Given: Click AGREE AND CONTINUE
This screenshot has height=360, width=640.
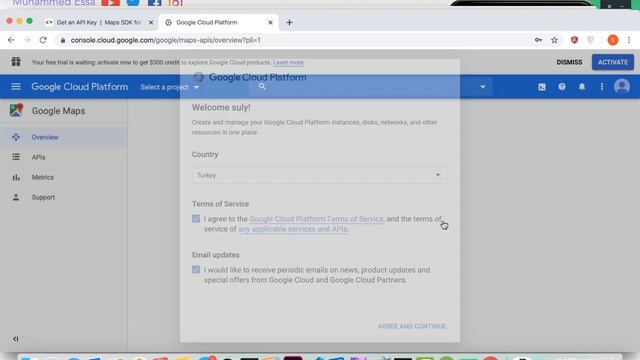Looking at the screenshot, I should 411,326.
